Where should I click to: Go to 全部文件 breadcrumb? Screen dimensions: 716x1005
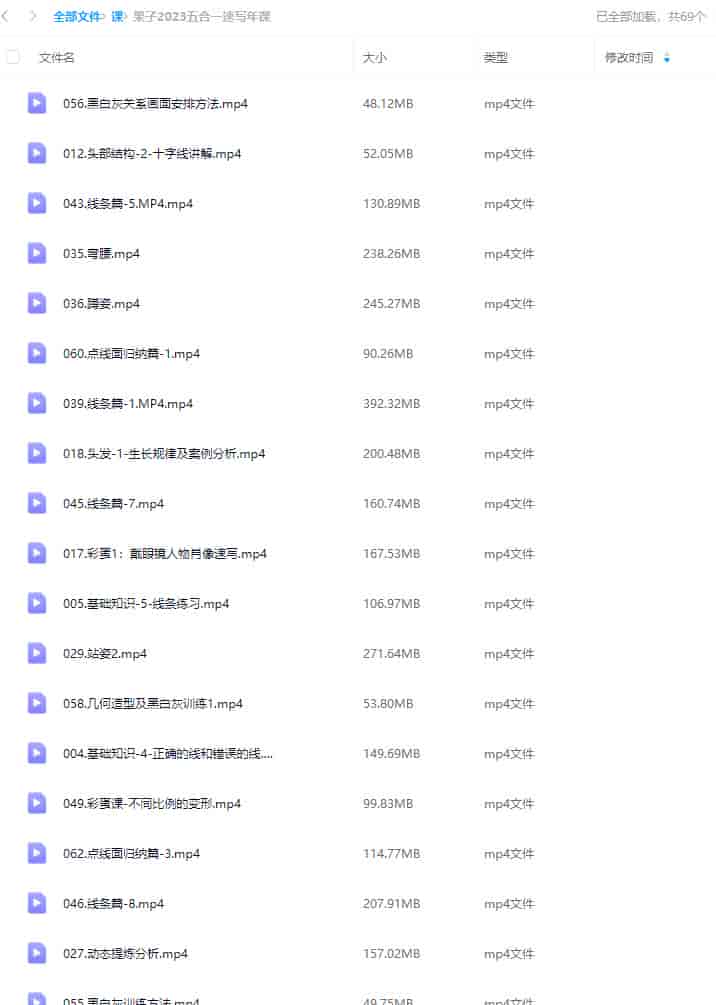pos(77,16)
